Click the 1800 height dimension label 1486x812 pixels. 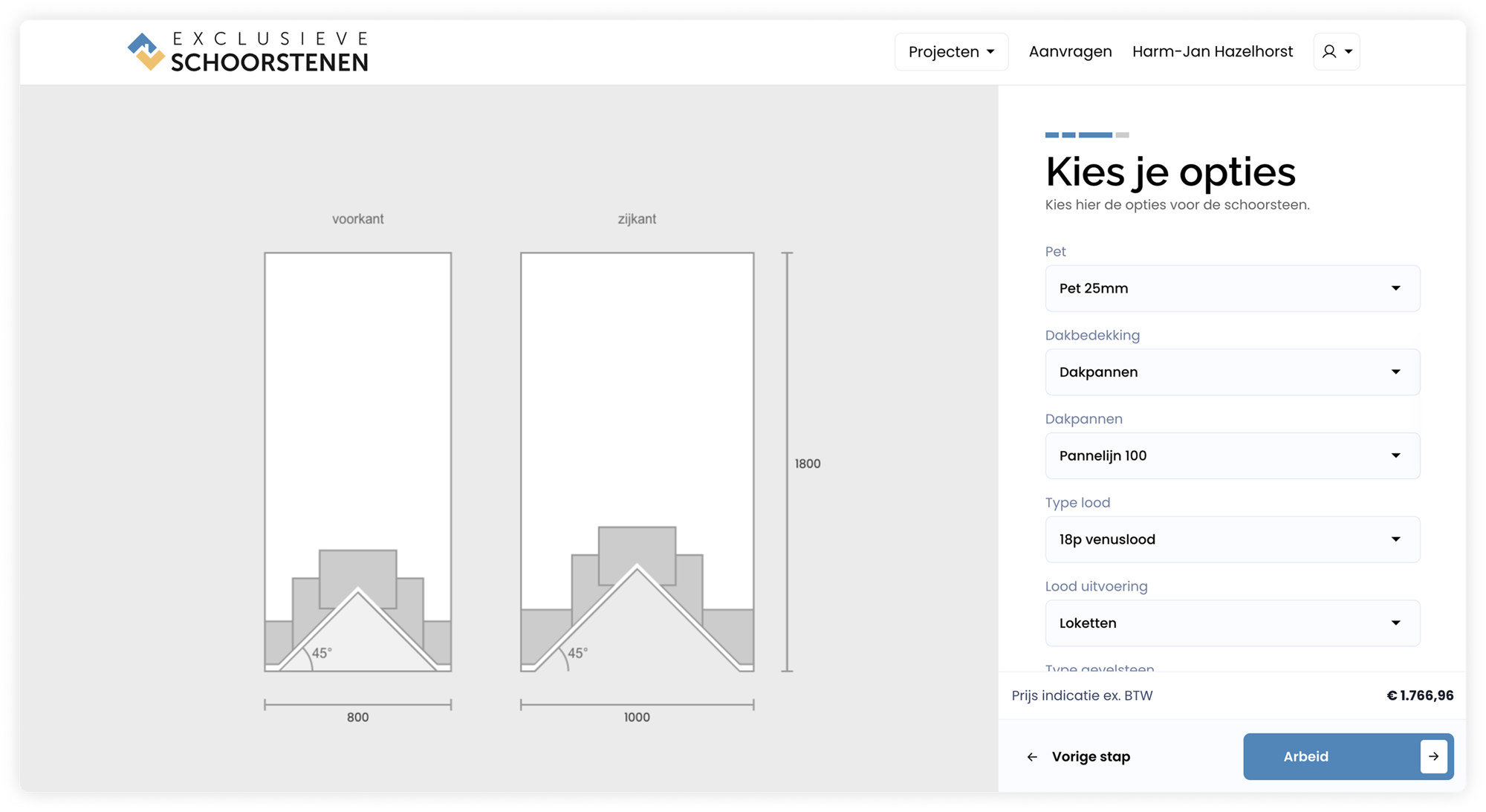tap(808, 464)
